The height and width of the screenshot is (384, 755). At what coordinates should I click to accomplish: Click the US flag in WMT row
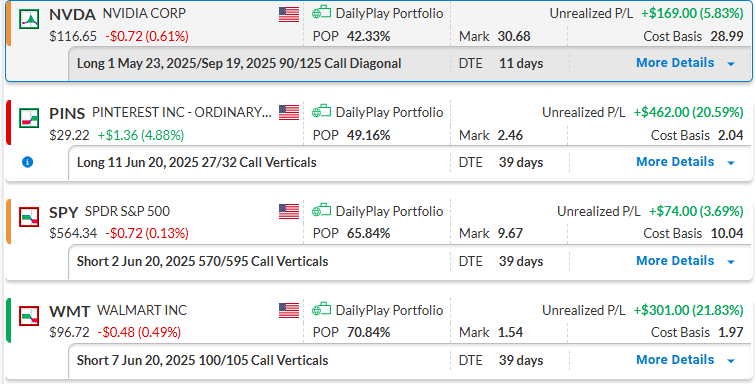tap(289, 311)
